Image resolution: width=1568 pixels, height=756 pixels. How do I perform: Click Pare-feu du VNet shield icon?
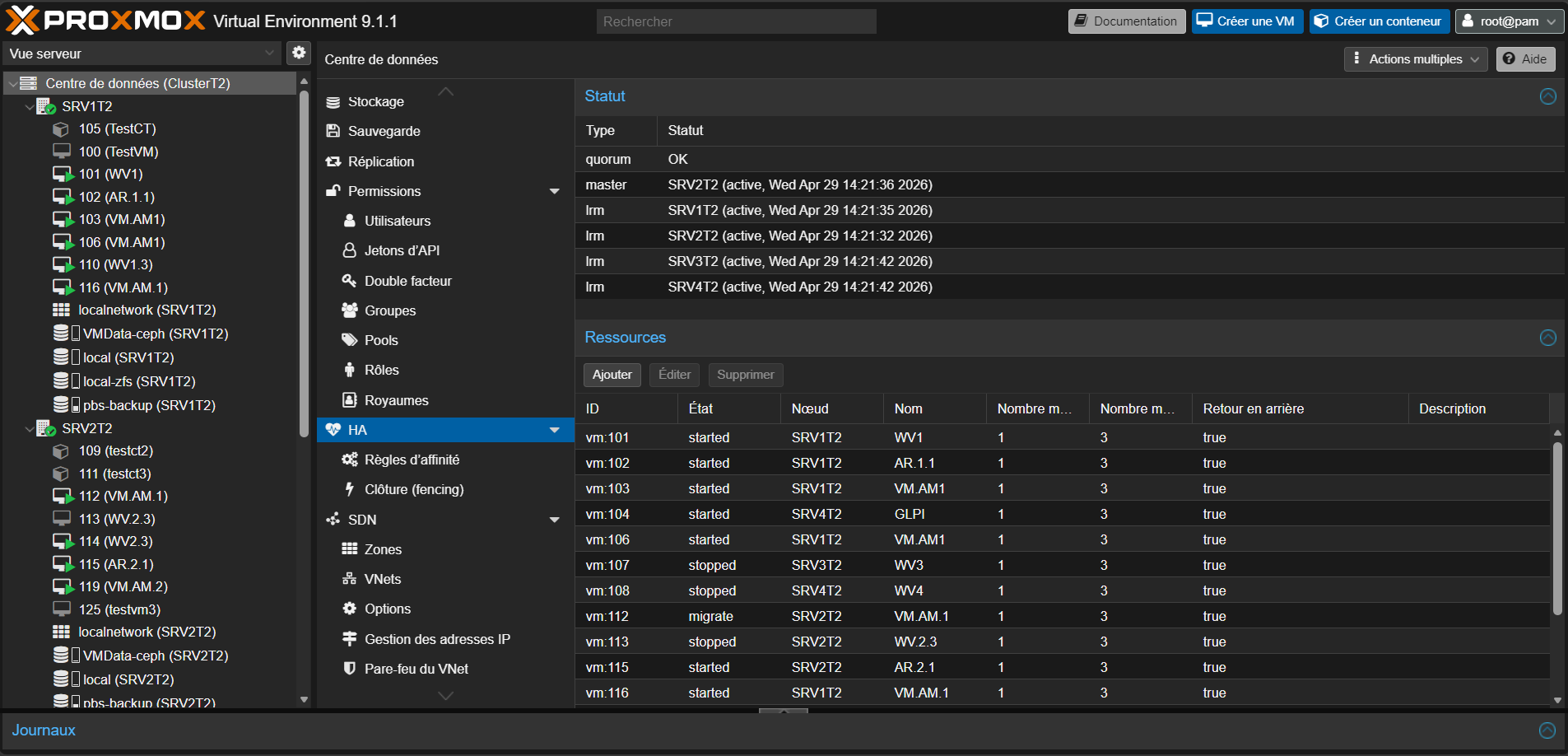350,669
